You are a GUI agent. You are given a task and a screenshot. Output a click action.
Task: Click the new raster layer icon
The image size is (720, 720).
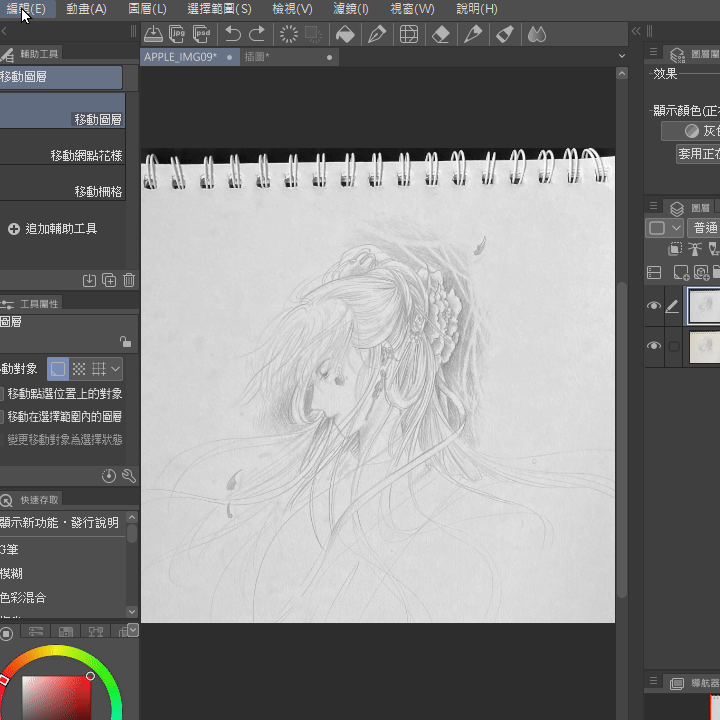pyautogui.click(x=681, y=272)
